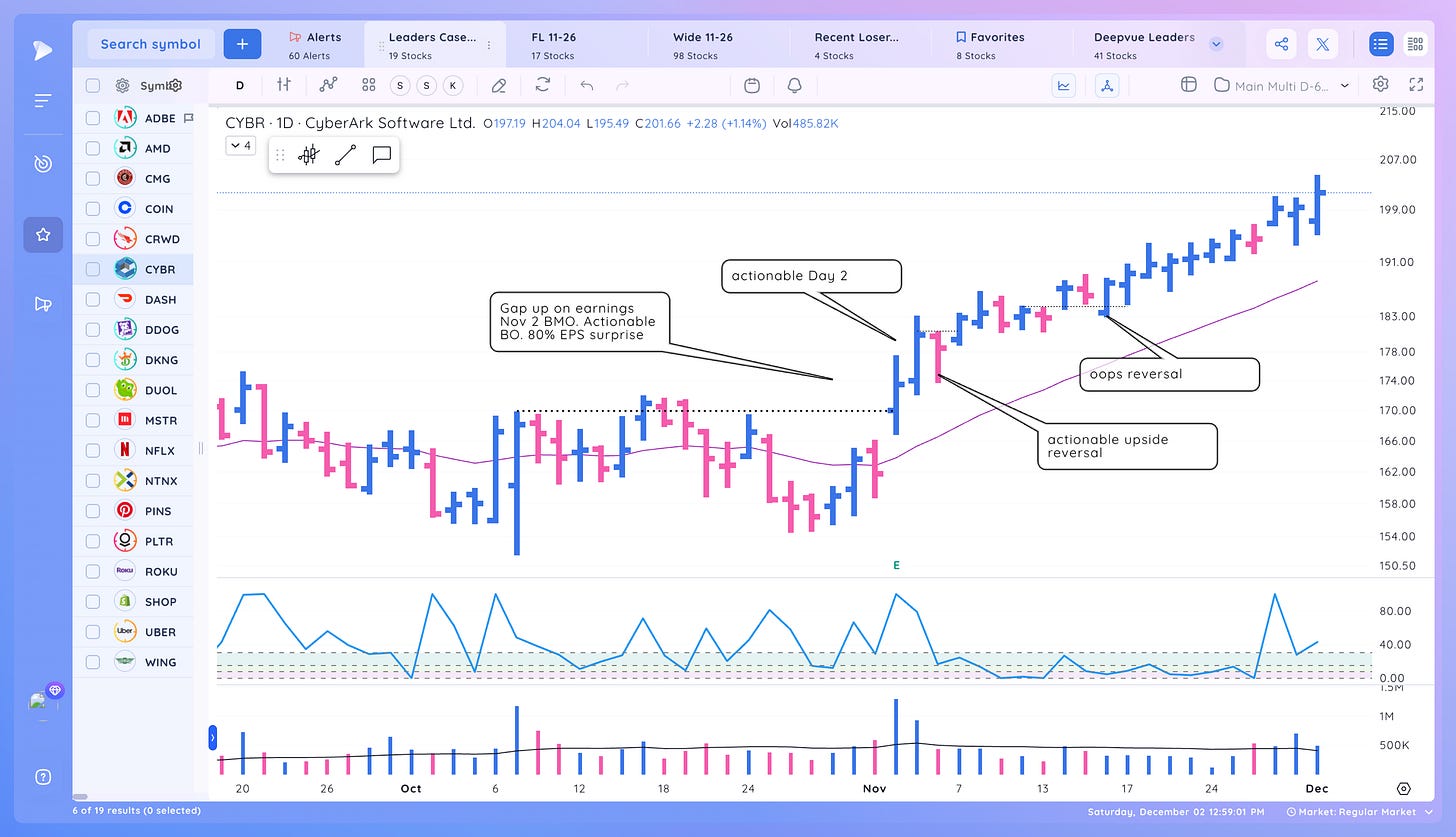Open the menu icon in left sidebar
This screenshot has height=837, width=1456.
pos(42,100)
